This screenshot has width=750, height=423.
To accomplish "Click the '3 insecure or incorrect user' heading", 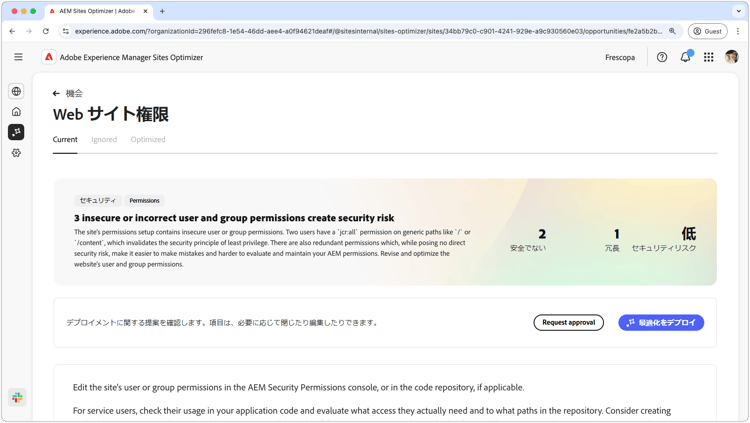I will click(234, 218).
